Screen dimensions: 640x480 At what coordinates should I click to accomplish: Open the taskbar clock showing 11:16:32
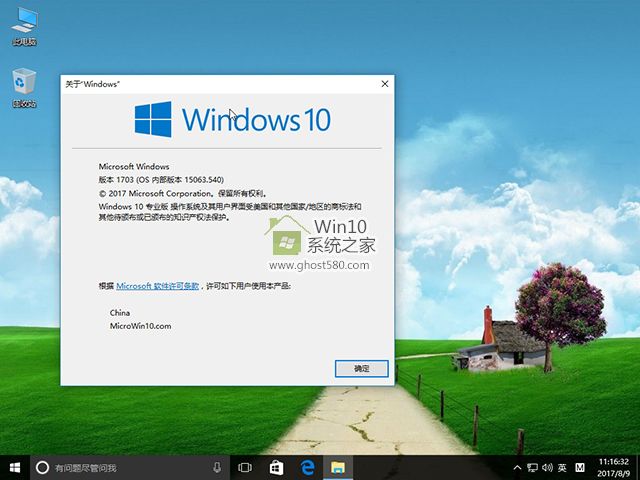[614, 468]
